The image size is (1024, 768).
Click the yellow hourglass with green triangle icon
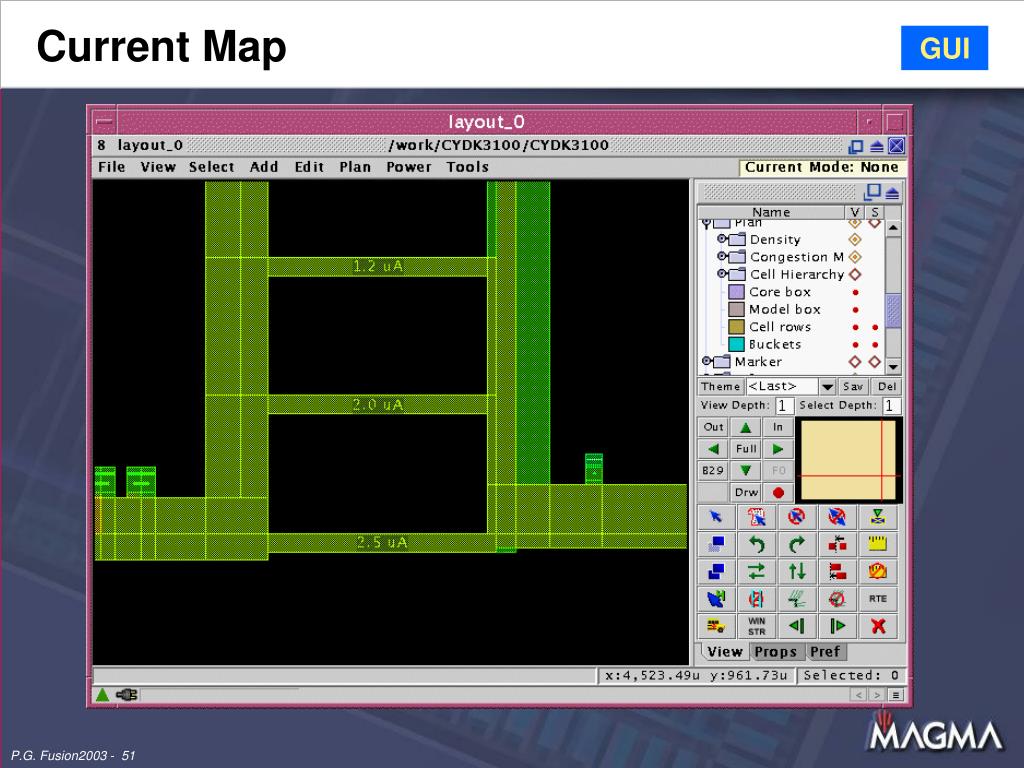878,517
